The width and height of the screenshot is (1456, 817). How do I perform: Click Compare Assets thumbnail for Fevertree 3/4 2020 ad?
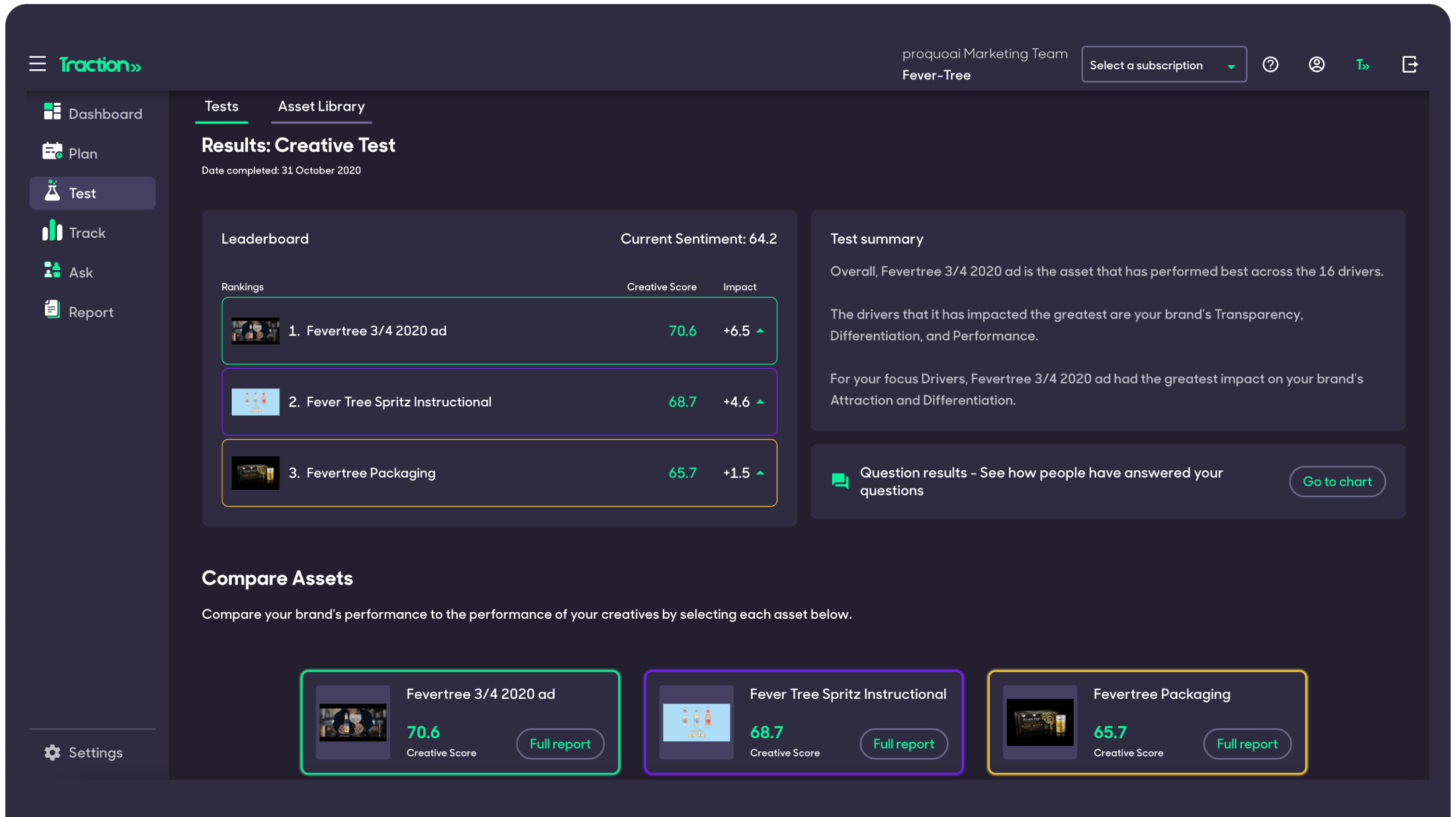point(353,722)
